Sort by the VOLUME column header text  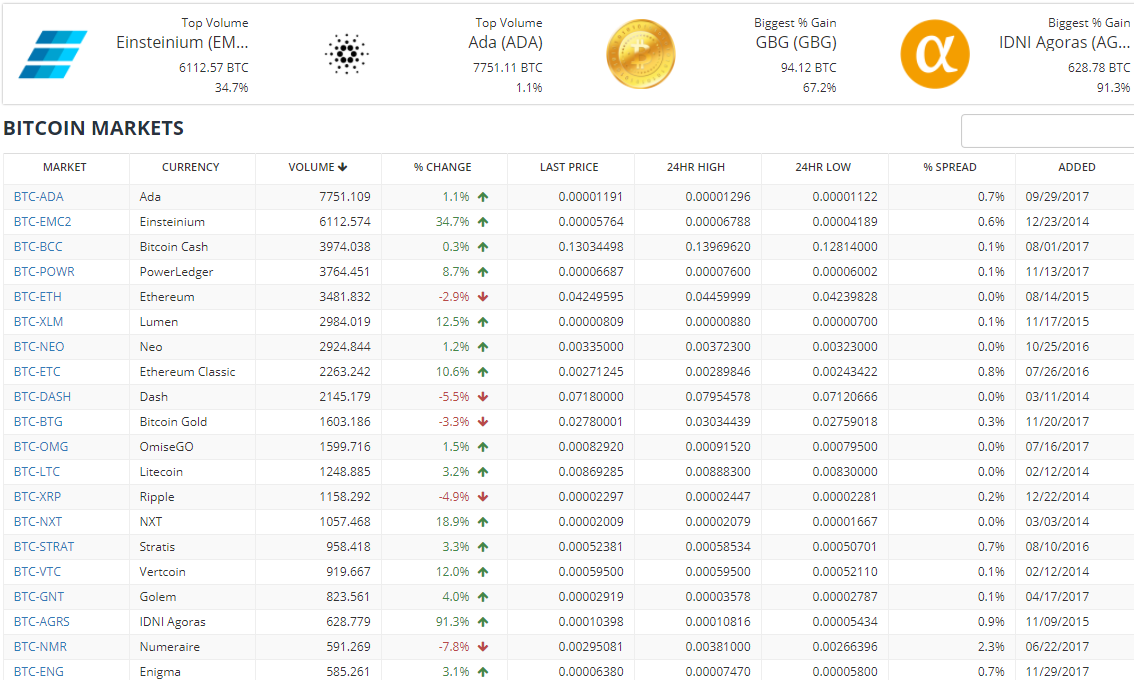(311, 167)
